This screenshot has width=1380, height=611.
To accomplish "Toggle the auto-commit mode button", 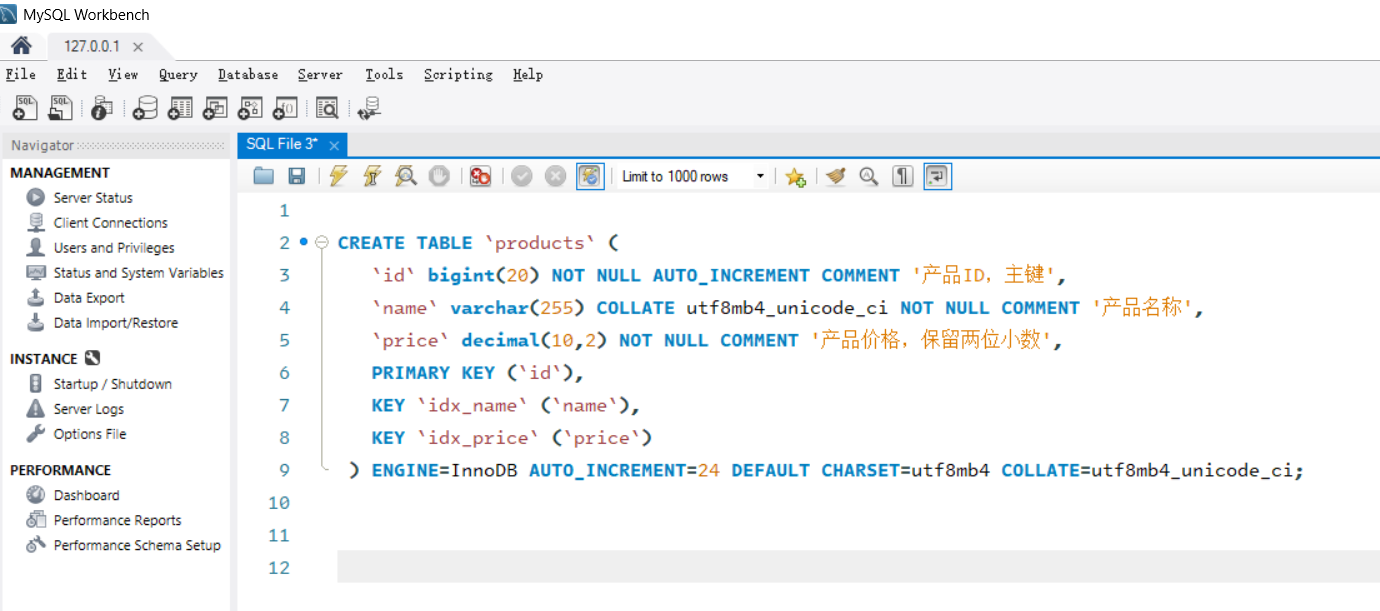I will [590, 177].
